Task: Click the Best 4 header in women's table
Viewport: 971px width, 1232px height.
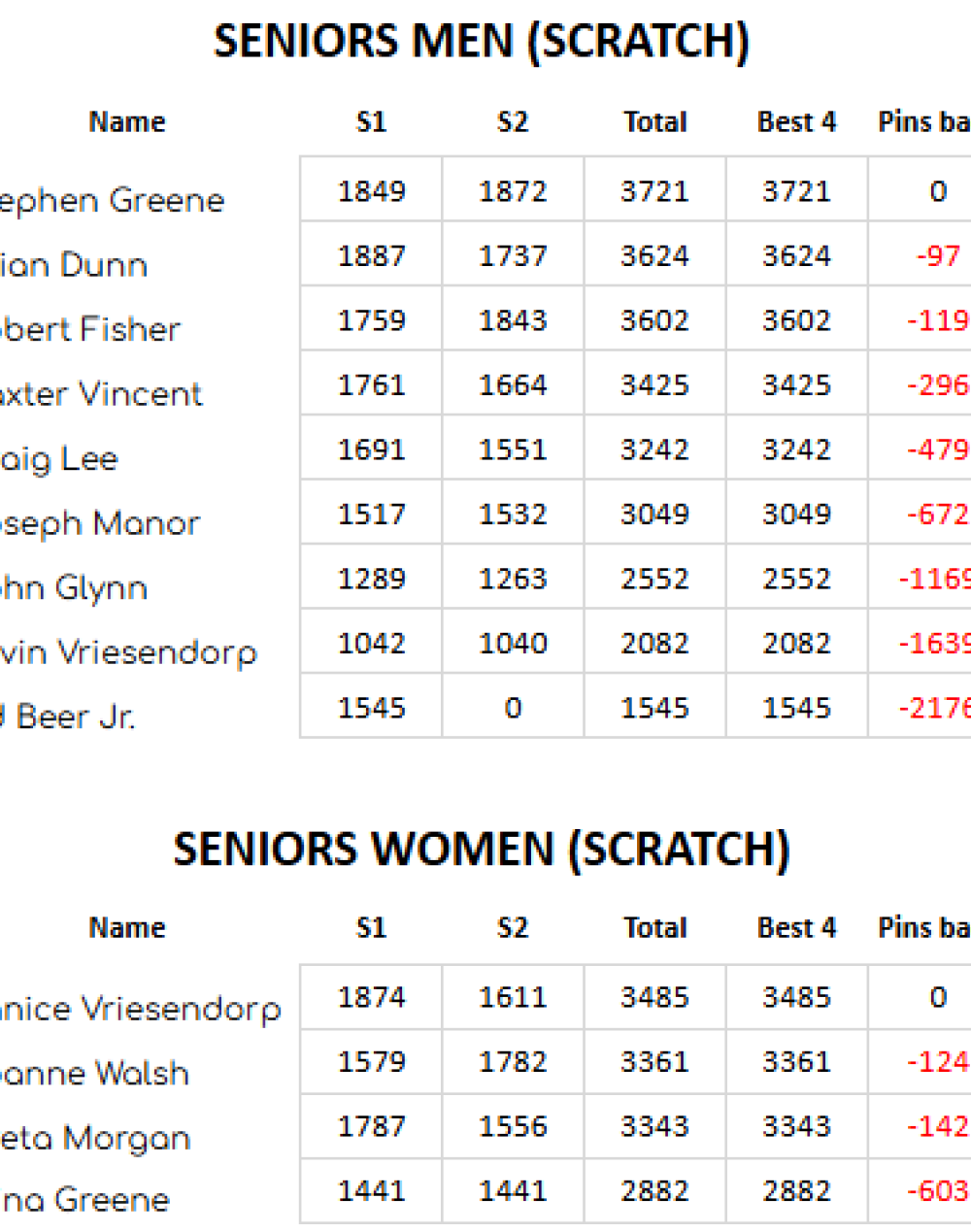Action: 796,928
